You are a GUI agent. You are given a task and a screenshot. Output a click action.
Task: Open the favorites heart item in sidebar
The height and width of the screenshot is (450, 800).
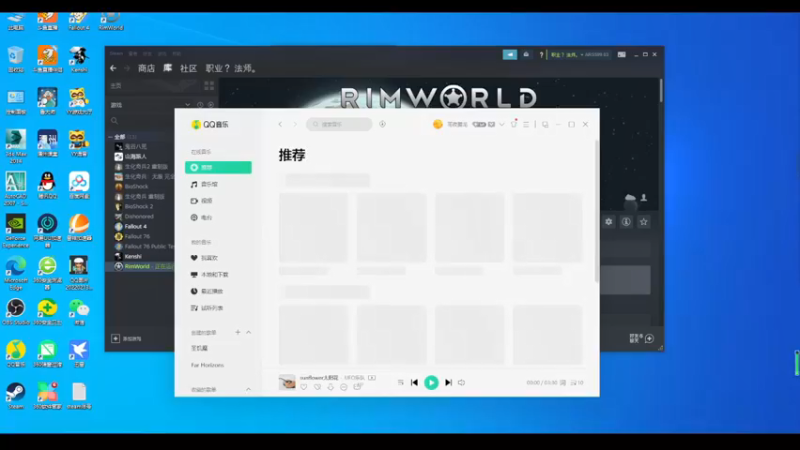[x=204, y=258]
